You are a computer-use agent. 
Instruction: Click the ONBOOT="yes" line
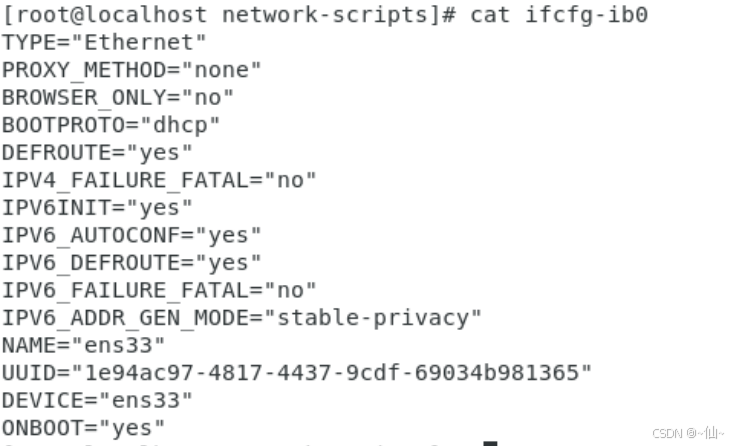[x=83, y=428]
